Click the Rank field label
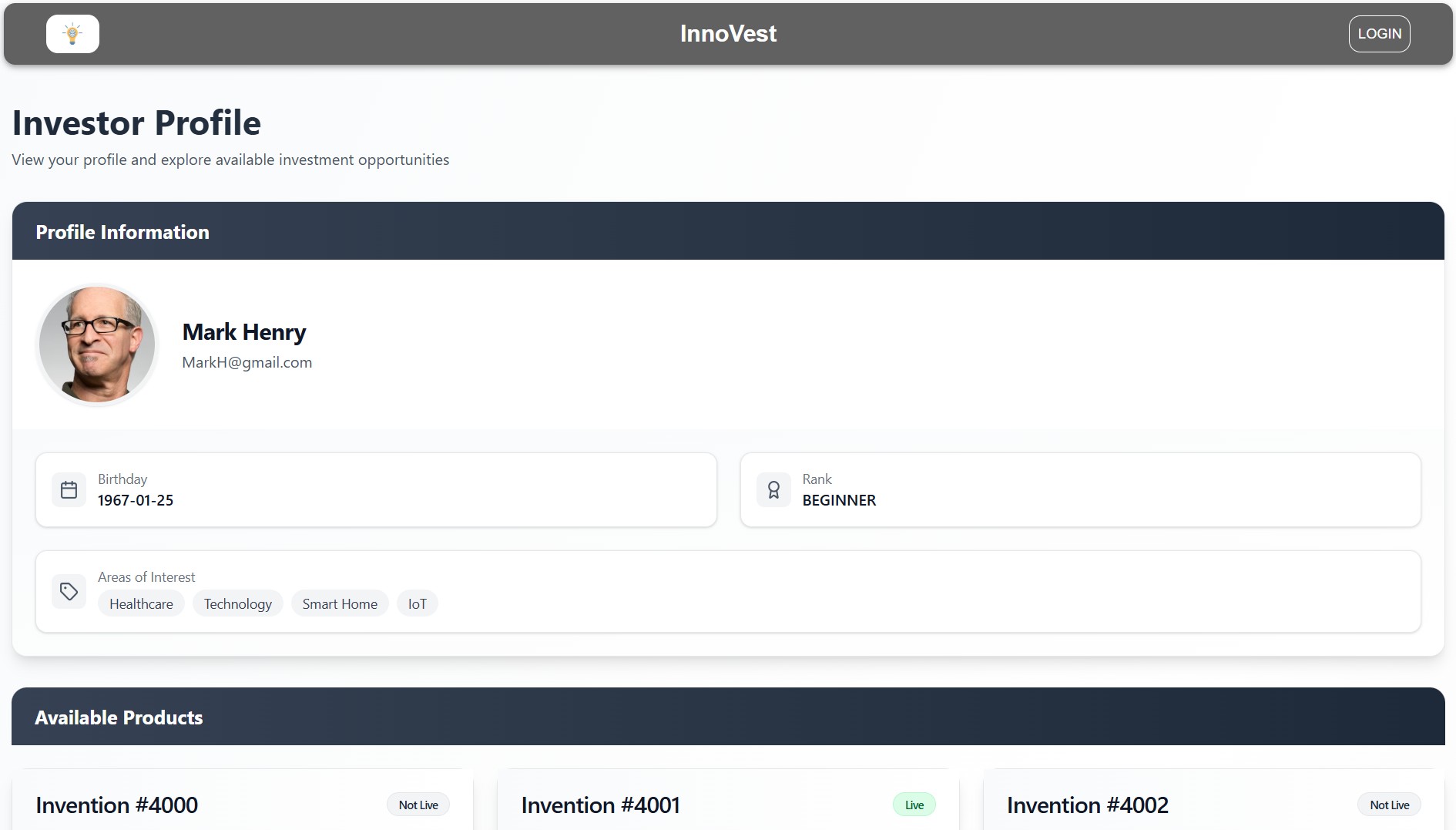 817,479
